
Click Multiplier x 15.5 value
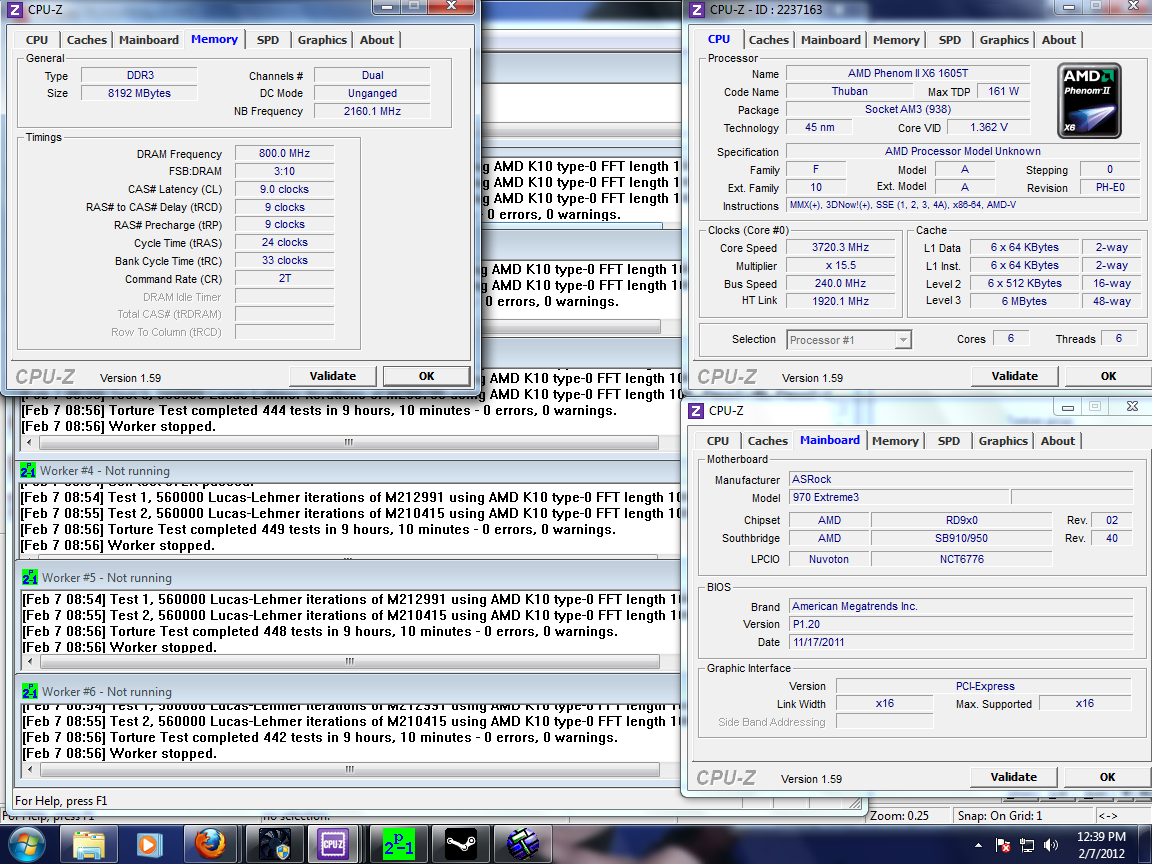click(840, 265)
